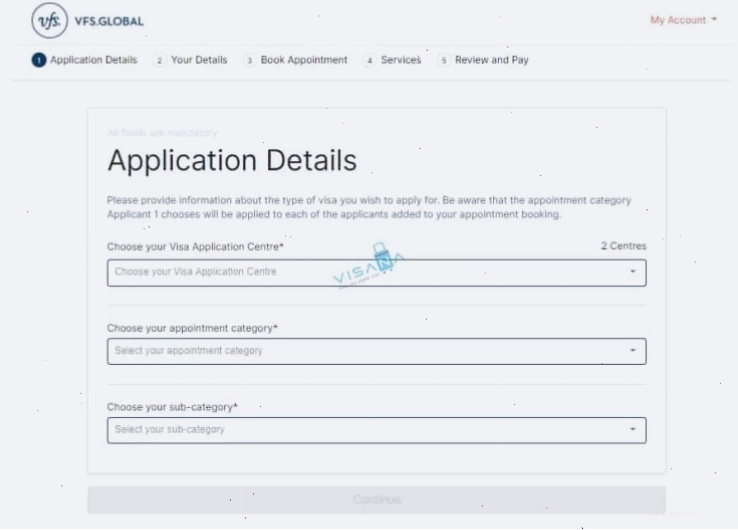Open the sub-category dropdown
This screenshot has height=530, width=738.
tap(377, 430)
